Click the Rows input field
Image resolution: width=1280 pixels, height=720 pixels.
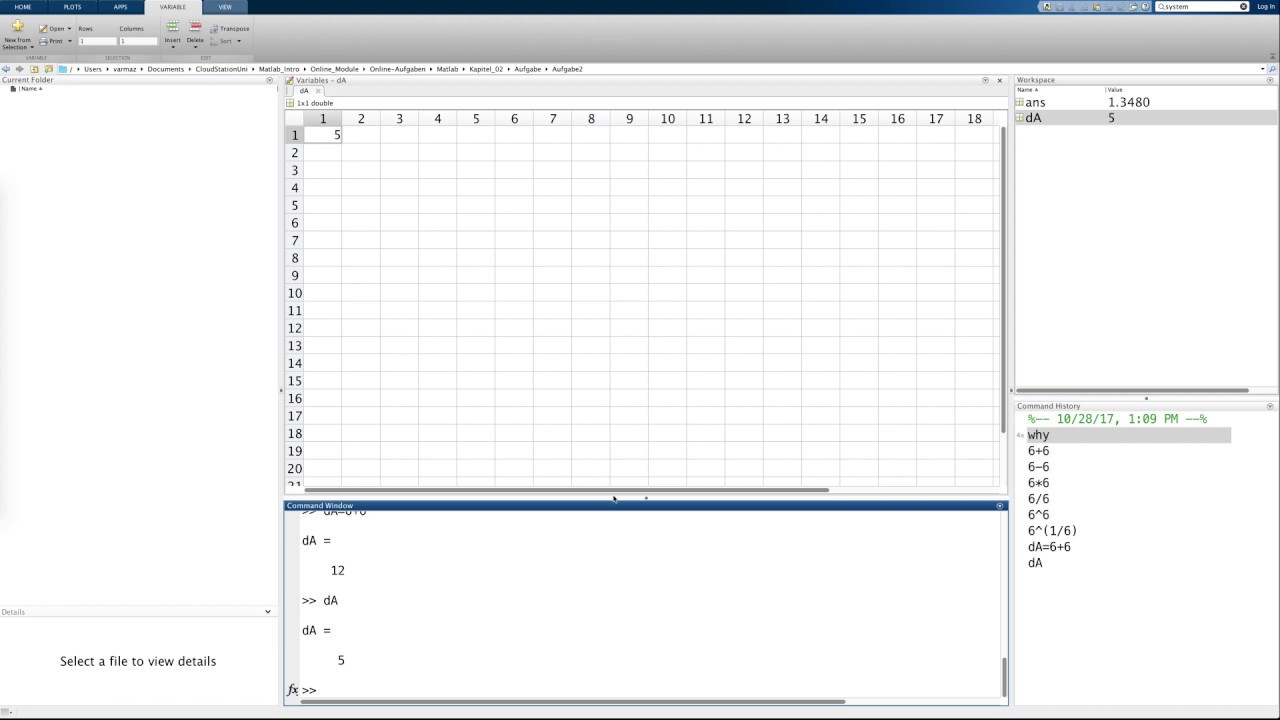[97, 41]
